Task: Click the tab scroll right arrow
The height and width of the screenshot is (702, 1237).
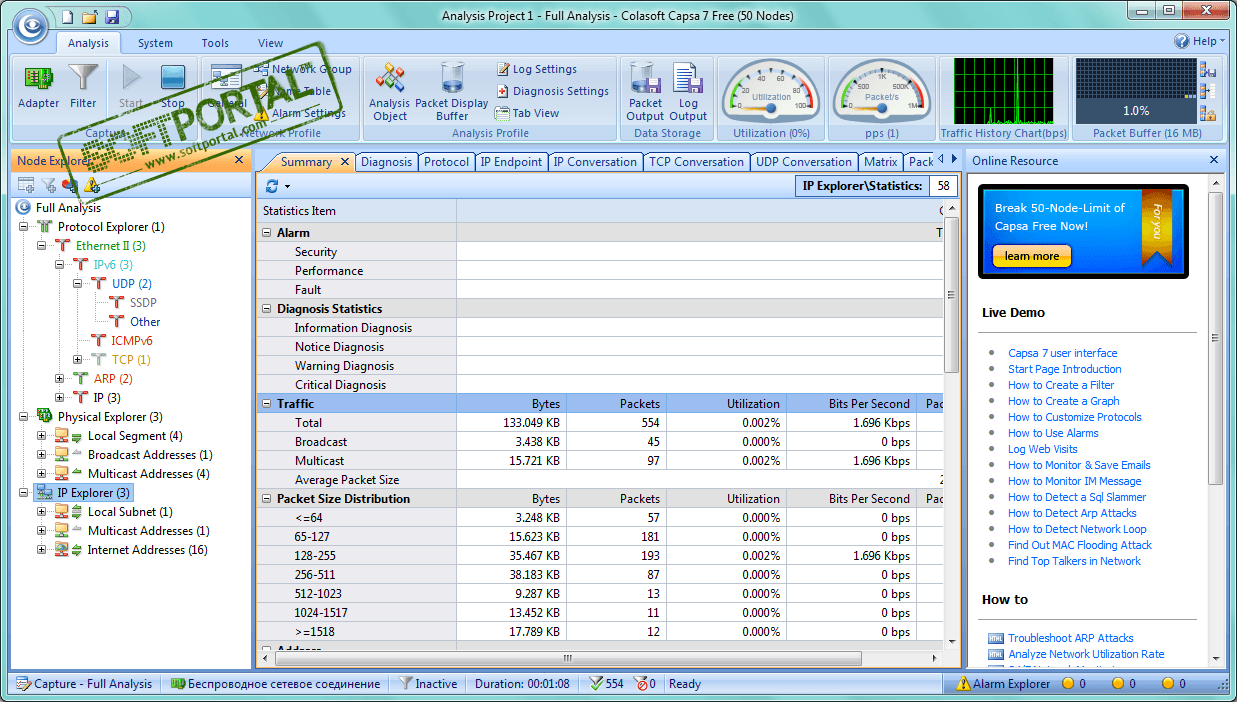Action: pos(953,160)
